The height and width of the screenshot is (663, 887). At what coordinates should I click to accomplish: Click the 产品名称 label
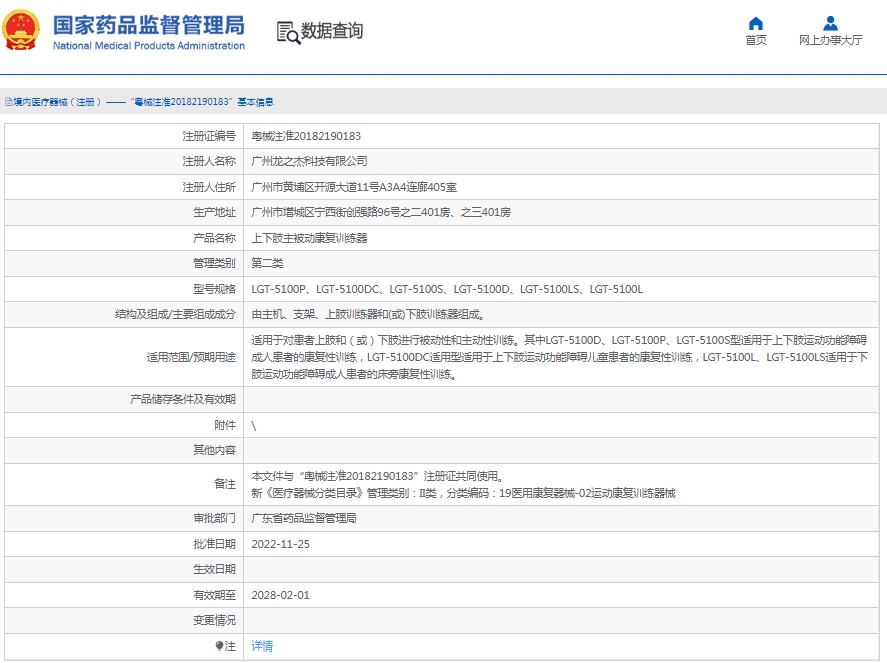214,238
